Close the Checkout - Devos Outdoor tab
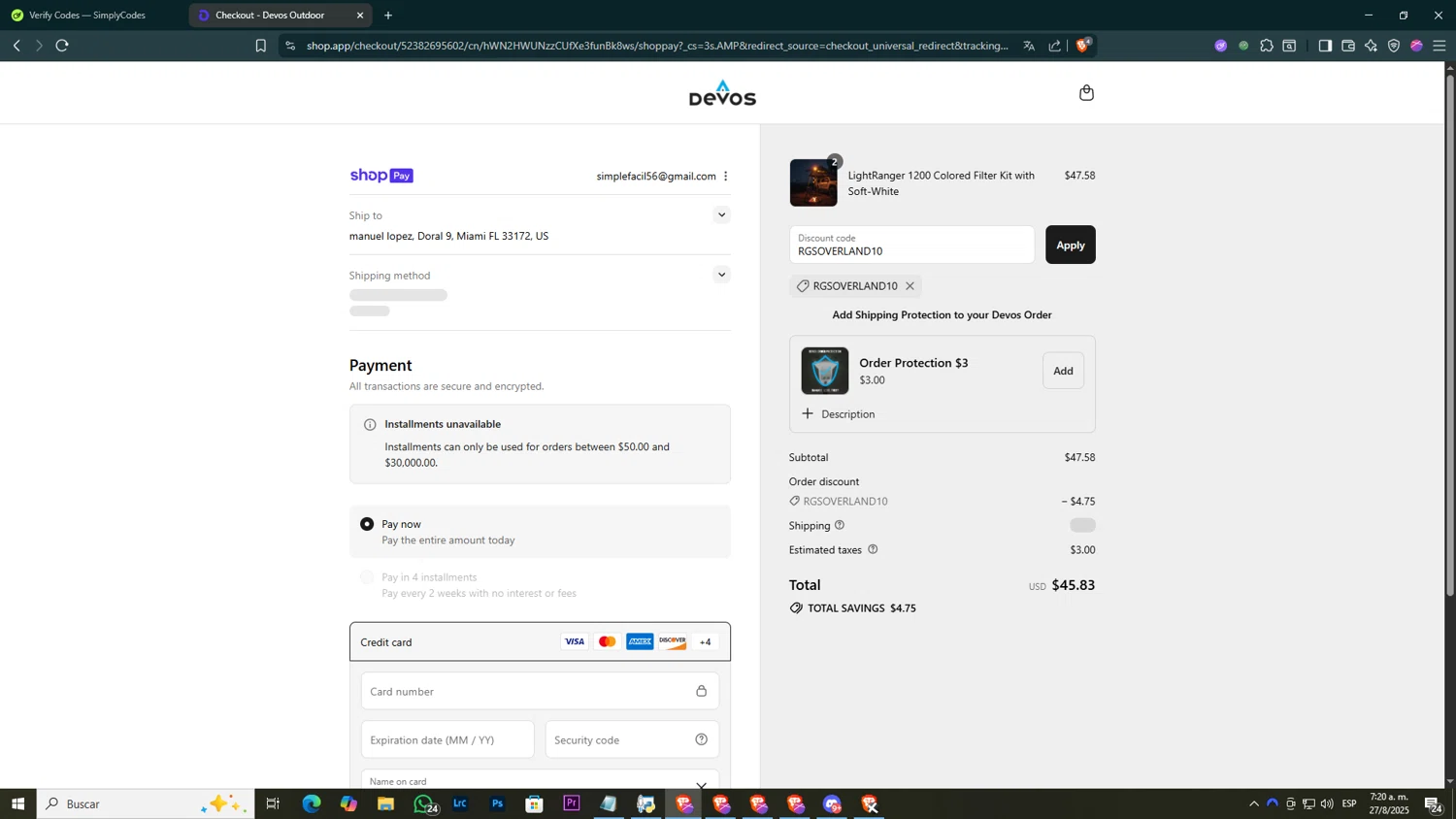1456x819 pixels. pos(360,16)
